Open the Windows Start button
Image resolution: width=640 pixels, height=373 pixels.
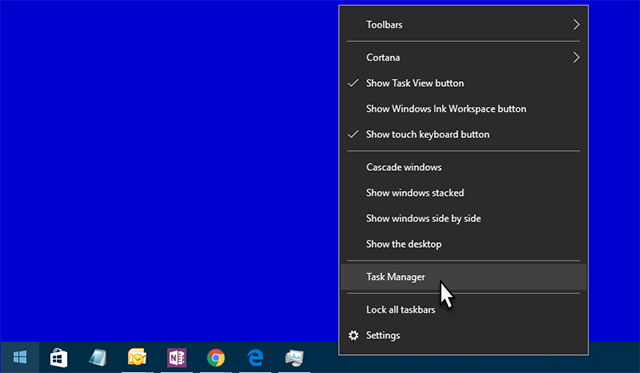point(20,357)
